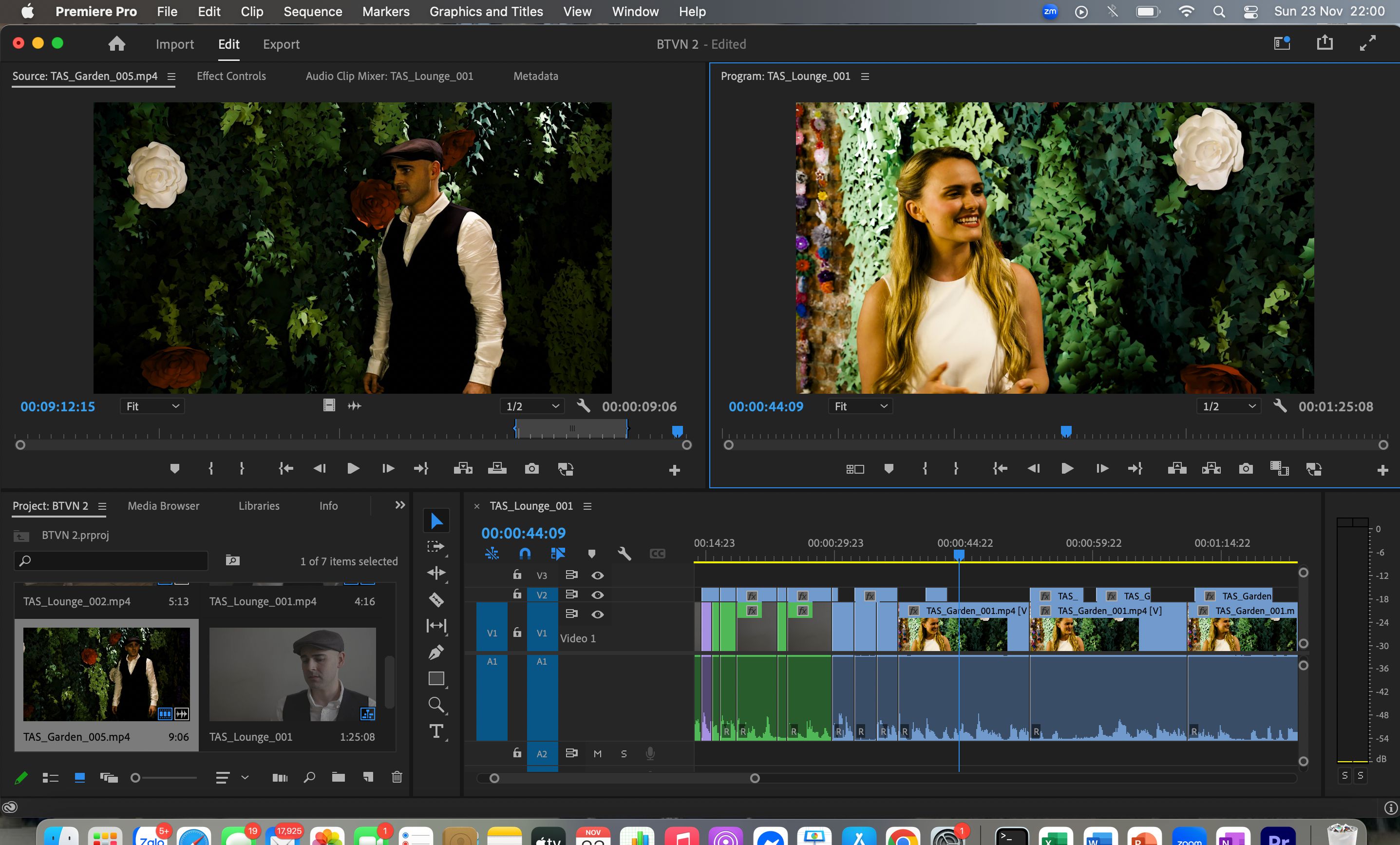Image resolution: width=1400 pixels, height=845 pixels.
Task: Delete selected item with trash icon
Action: [397, 777]
